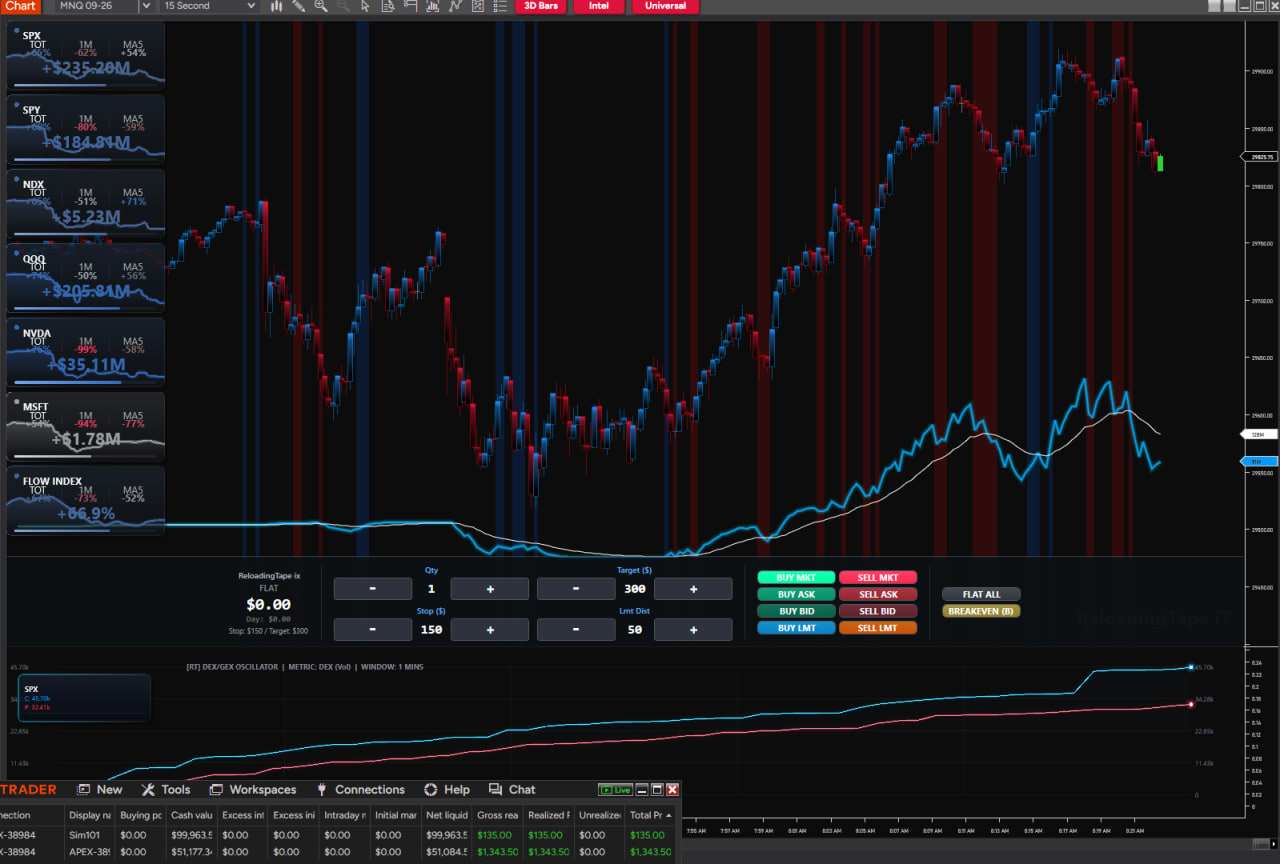Expand the 15 Second interval dropdown
The height and width of the screenshot is (864, 1280).
tap(250, 6)
